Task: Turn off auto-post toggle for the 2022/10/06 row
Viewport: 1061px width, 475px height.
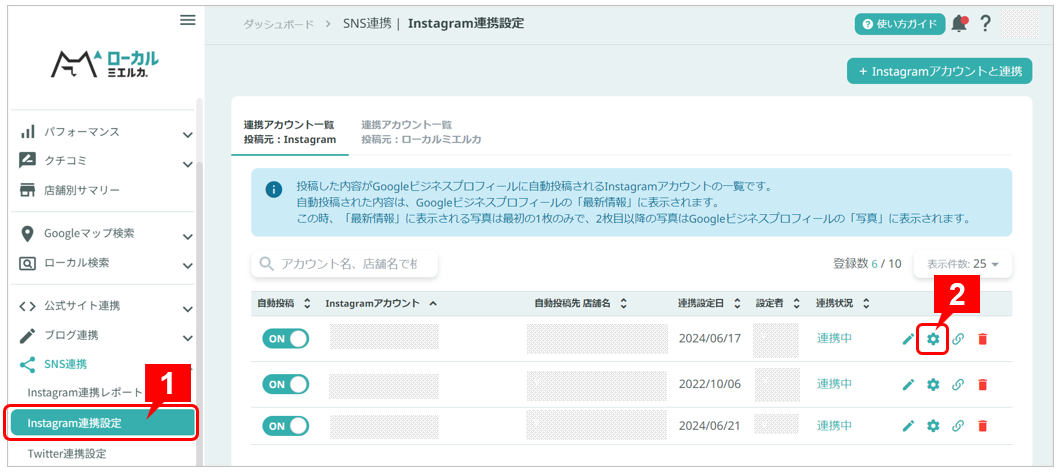Action: pos(286,384)
